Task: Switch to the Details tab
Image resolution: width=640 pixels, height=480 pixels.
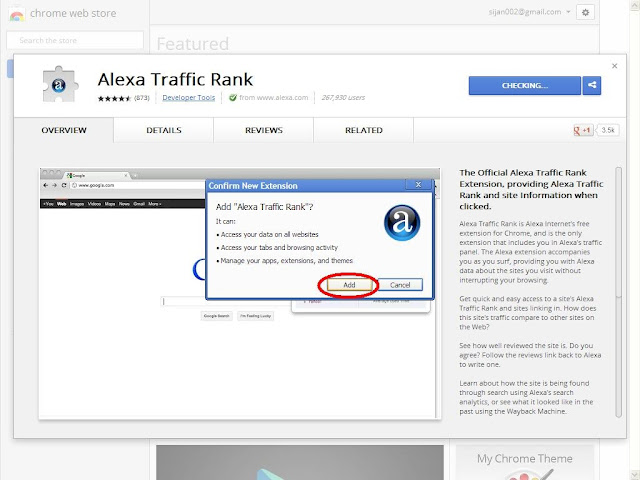Action: click(164, 130)
